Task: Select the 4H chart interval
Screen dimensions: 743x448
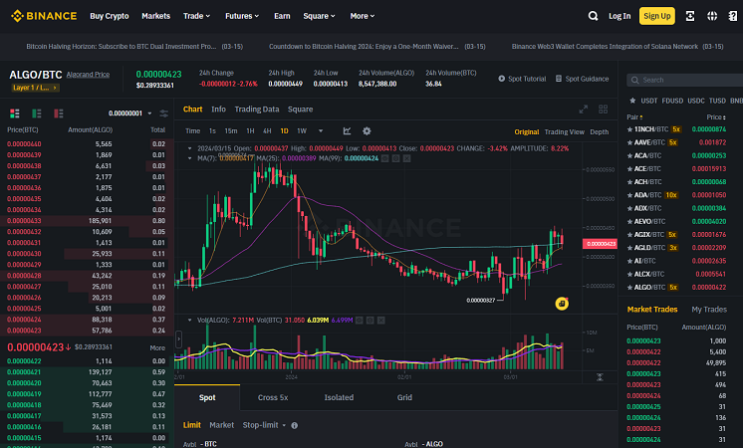Action: (x=267, y=131)
